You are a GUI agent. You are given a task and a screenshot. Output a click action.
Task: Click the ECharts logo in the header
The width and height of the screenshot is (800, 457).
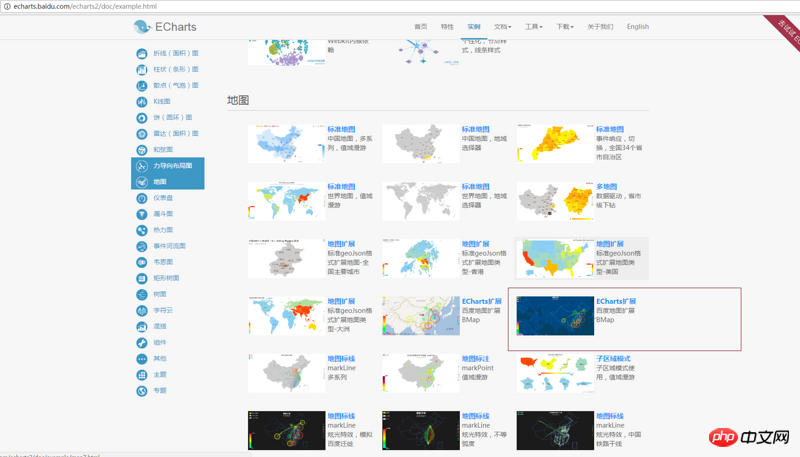coord(165,27)
